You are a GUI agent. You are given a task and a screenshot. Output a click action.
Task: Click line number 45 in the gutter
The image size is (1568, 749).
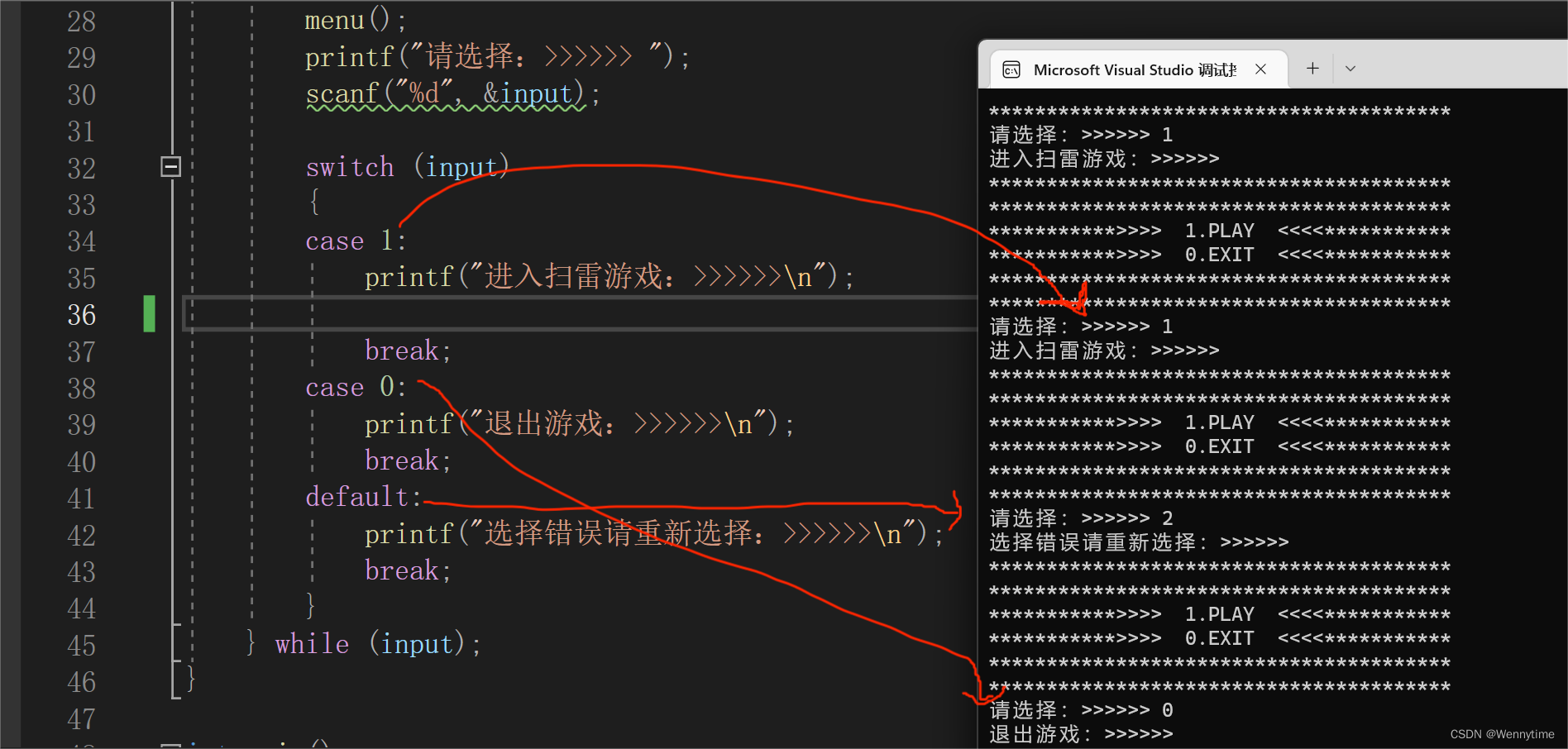[x=81, y=646]
